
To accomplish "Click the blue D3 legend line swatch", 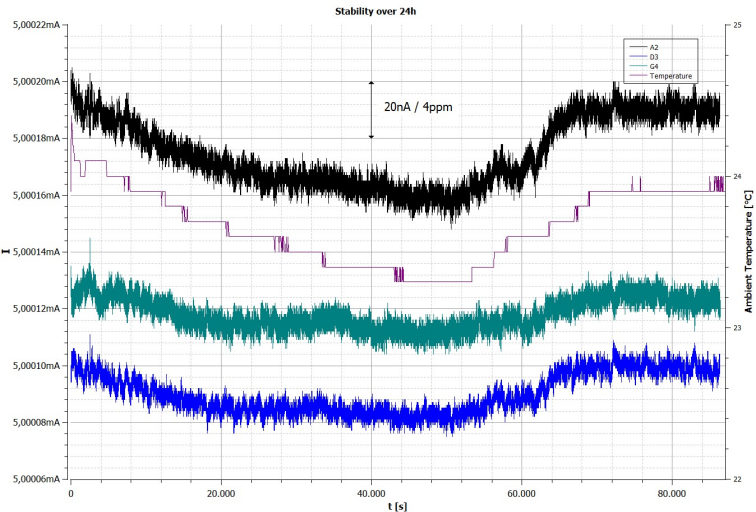I will click(637, 56).
